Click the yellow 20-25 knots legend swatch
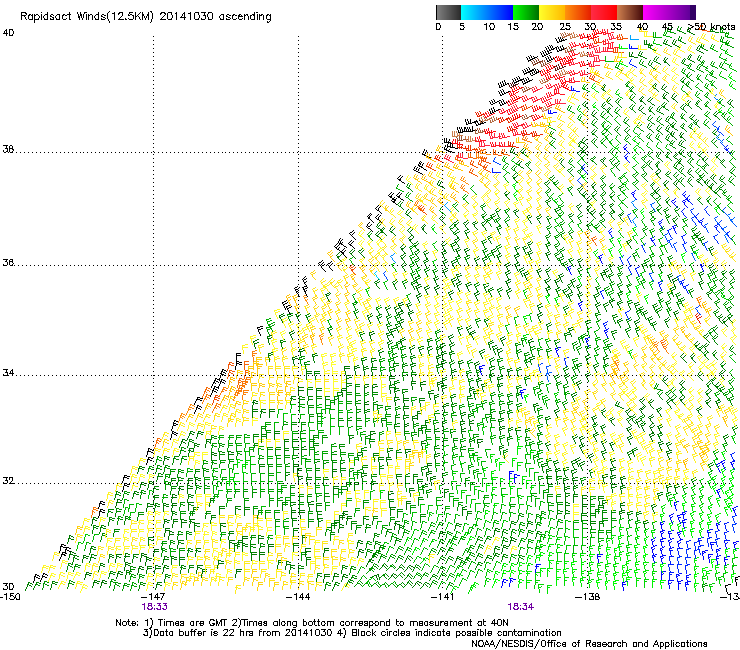The image size is (740, 650). (552, 12)
